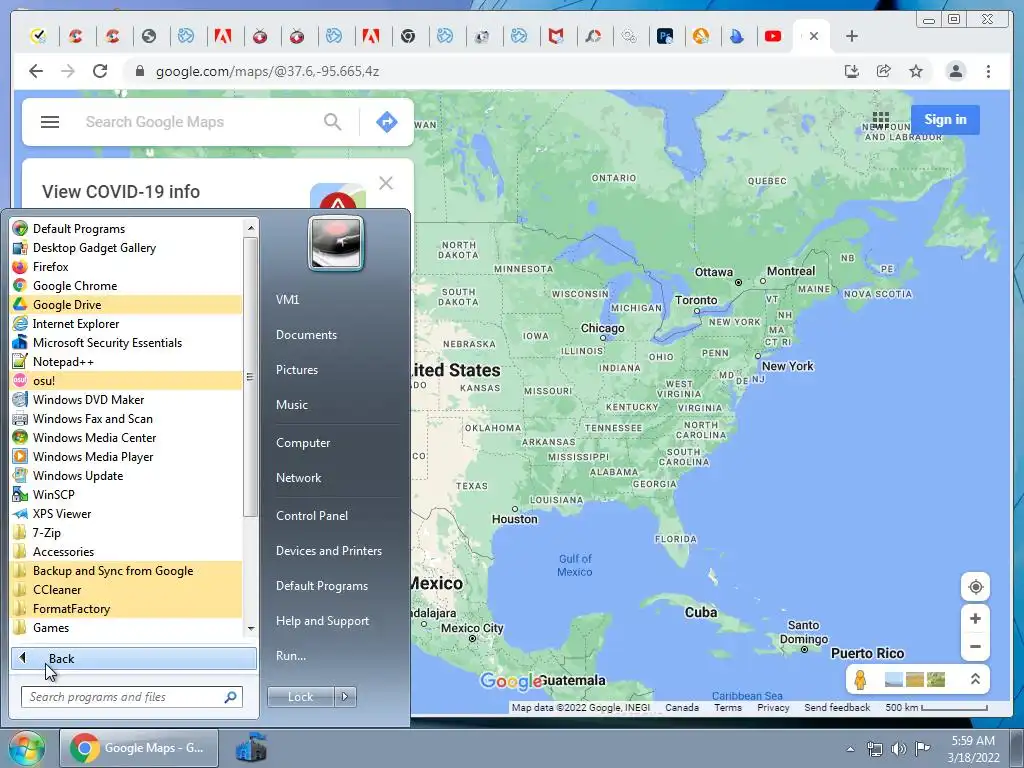1024x768 pixels.
Task: Open Documents from the Start menu
Action: coord(306,334)
